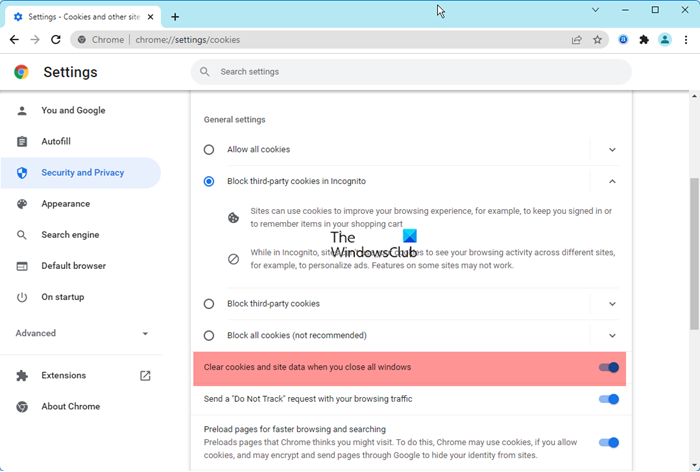This screenshot has width=700, height=472.
Task: Expand Block third-party cookies details chevron
Action: (612, 304)
